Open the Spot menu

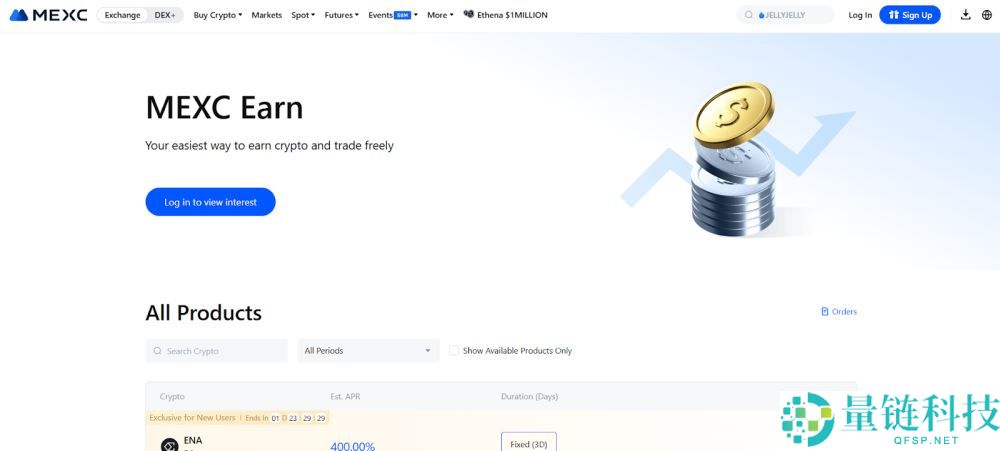[x=302, y=15]
